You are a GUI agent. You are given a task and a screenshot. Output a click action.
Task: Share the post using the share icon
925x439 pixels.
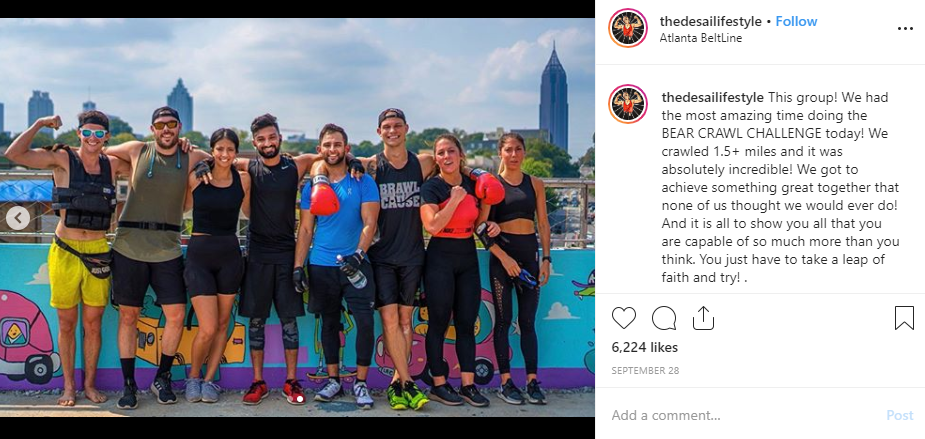point(703,318)
